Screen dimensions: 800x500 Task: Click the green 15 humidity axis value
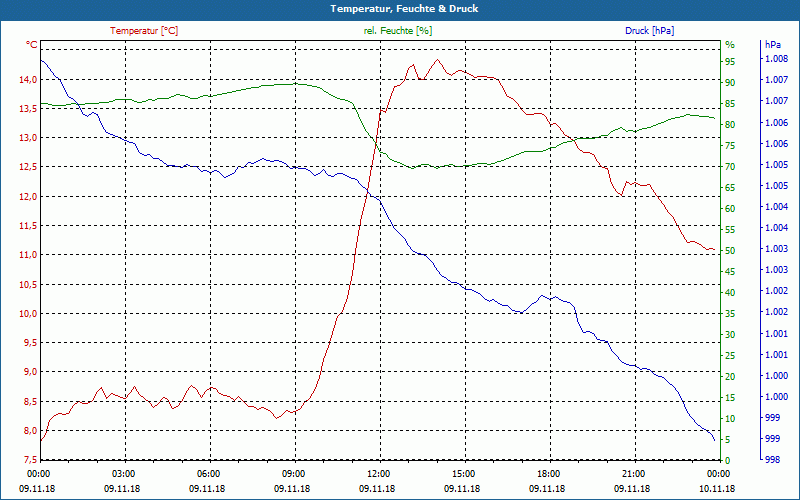[x=730, y=397]
